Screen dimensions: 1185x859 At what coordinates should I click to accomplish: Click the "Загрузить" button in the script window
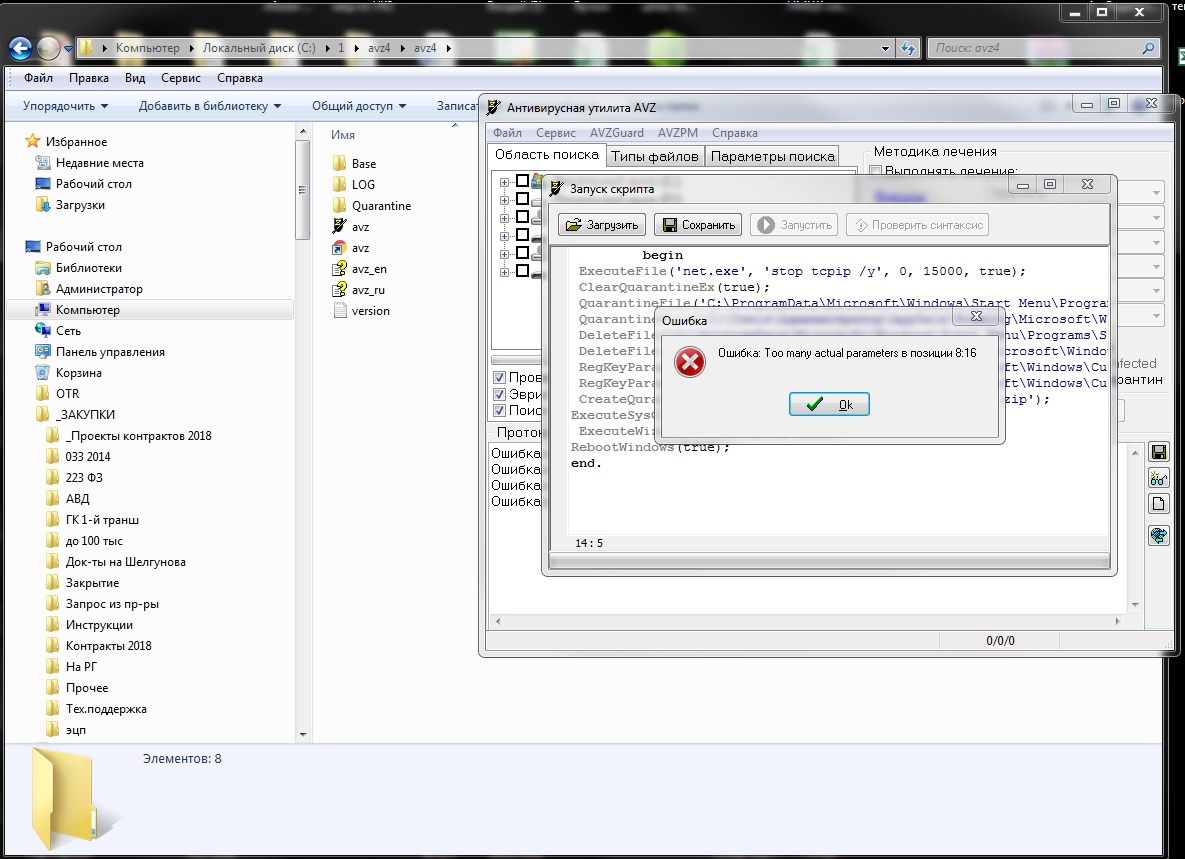(603, 225)
